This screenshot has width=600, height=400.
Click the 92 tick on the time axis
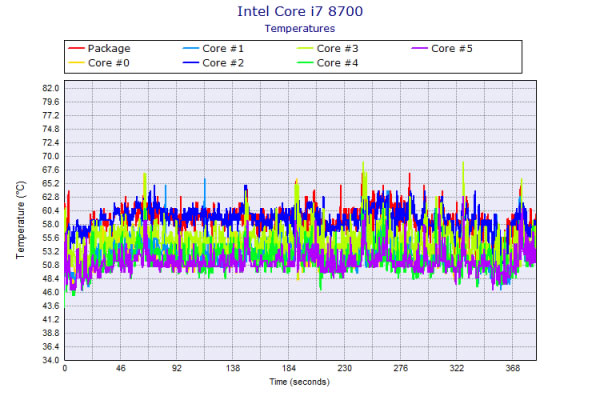176,368
